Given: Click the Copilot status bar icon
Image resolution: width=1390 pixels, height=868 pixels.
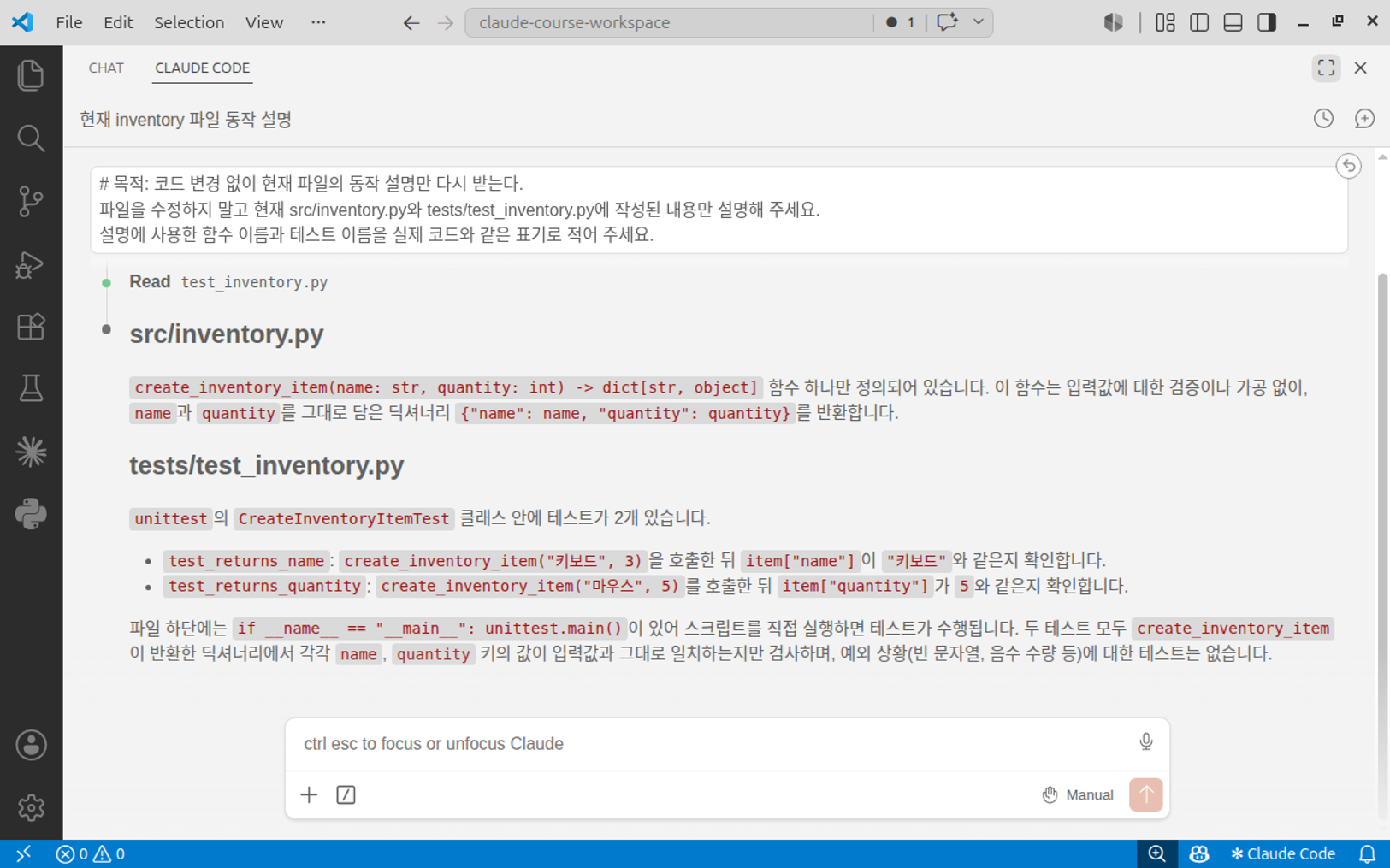Looking at the screenshot, I should (x=1199, y=853).
